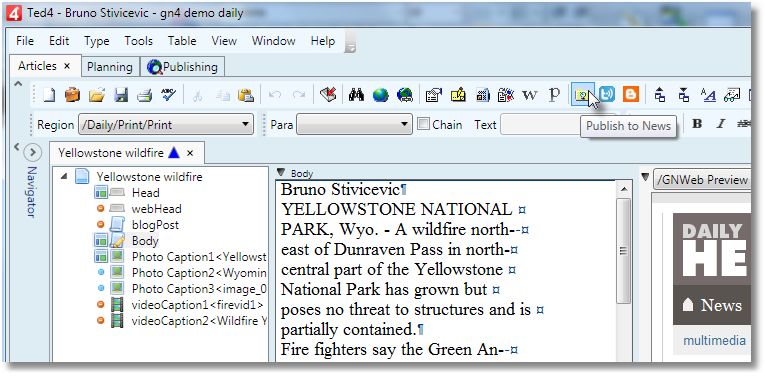Collapse the preview pane triangle
Viewport: 765px width, 376px height.
point(645,177)
